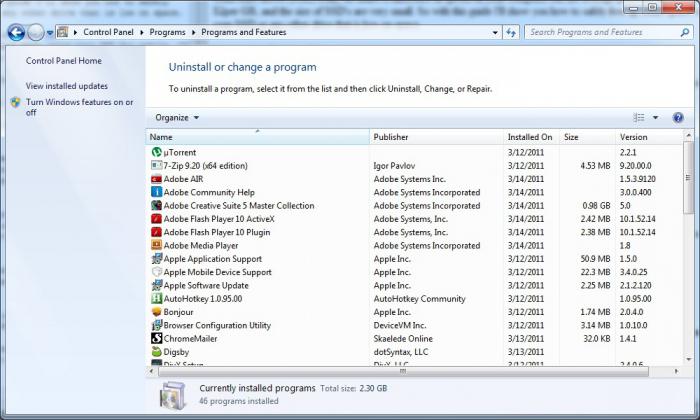Open Turn Windows features on or off
Viewport: 700px width, 420px height.
79,107
